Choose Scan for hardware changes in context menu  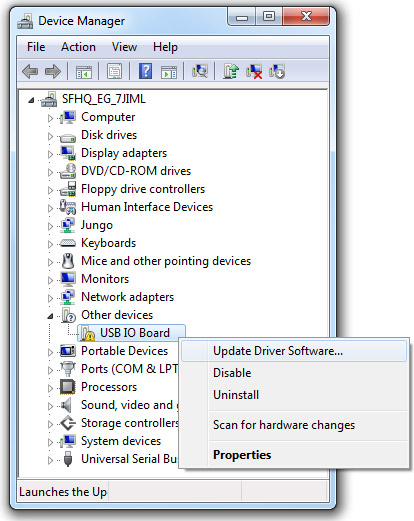point(294,425)
